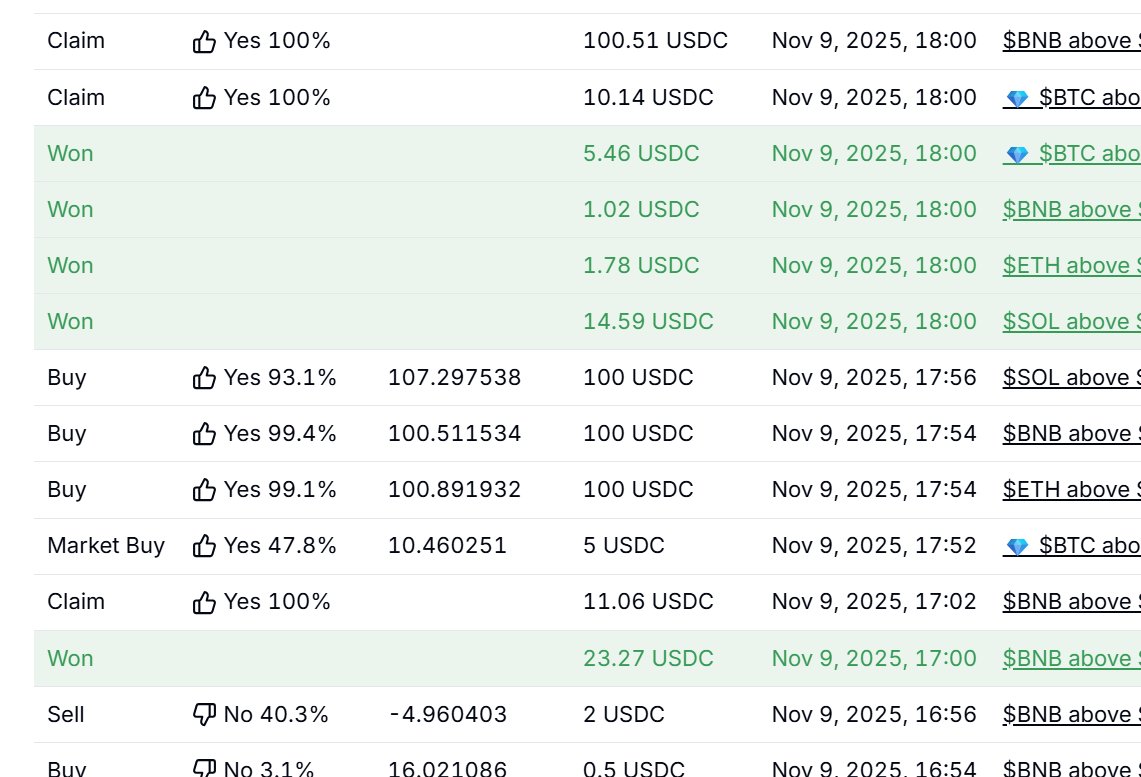Click the Sell entry with No 40.3%
The height and width of the screenshot is (777, 1141).
point(66,714)
